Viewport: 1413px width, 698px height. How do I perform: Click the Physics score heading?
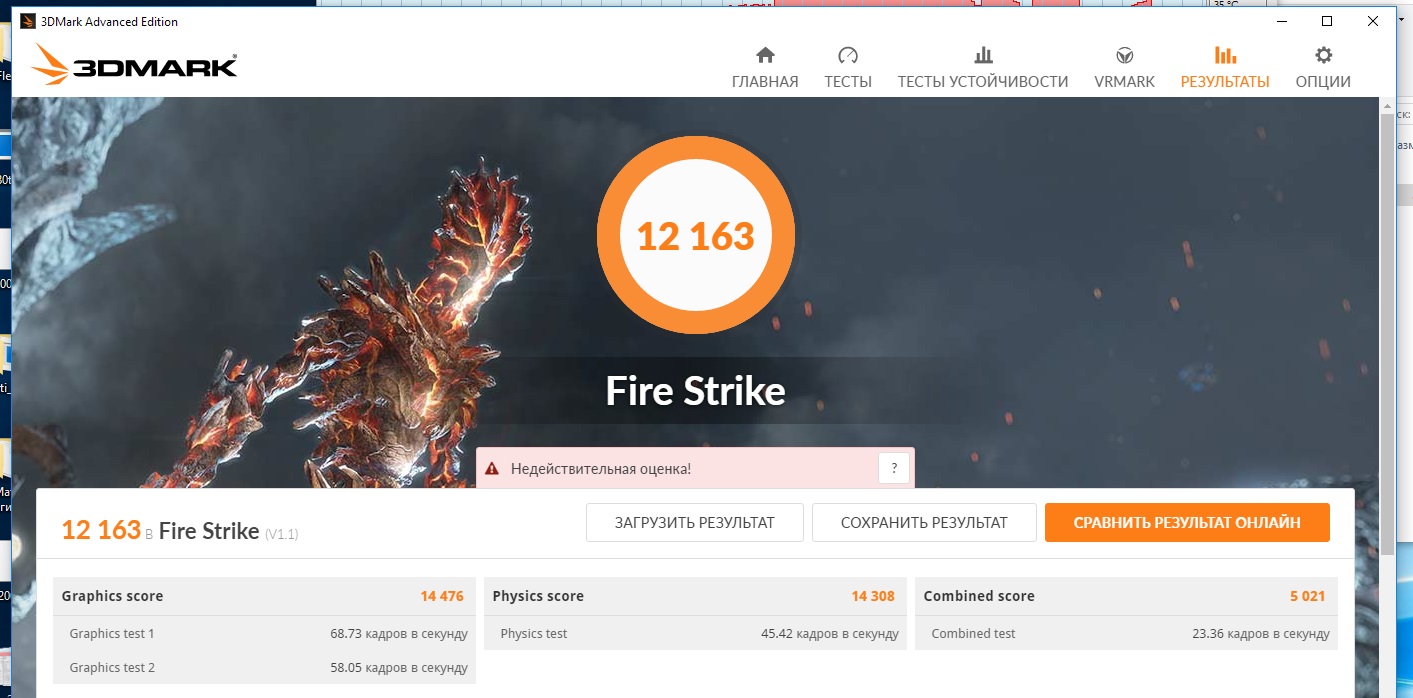click(538, 596)
